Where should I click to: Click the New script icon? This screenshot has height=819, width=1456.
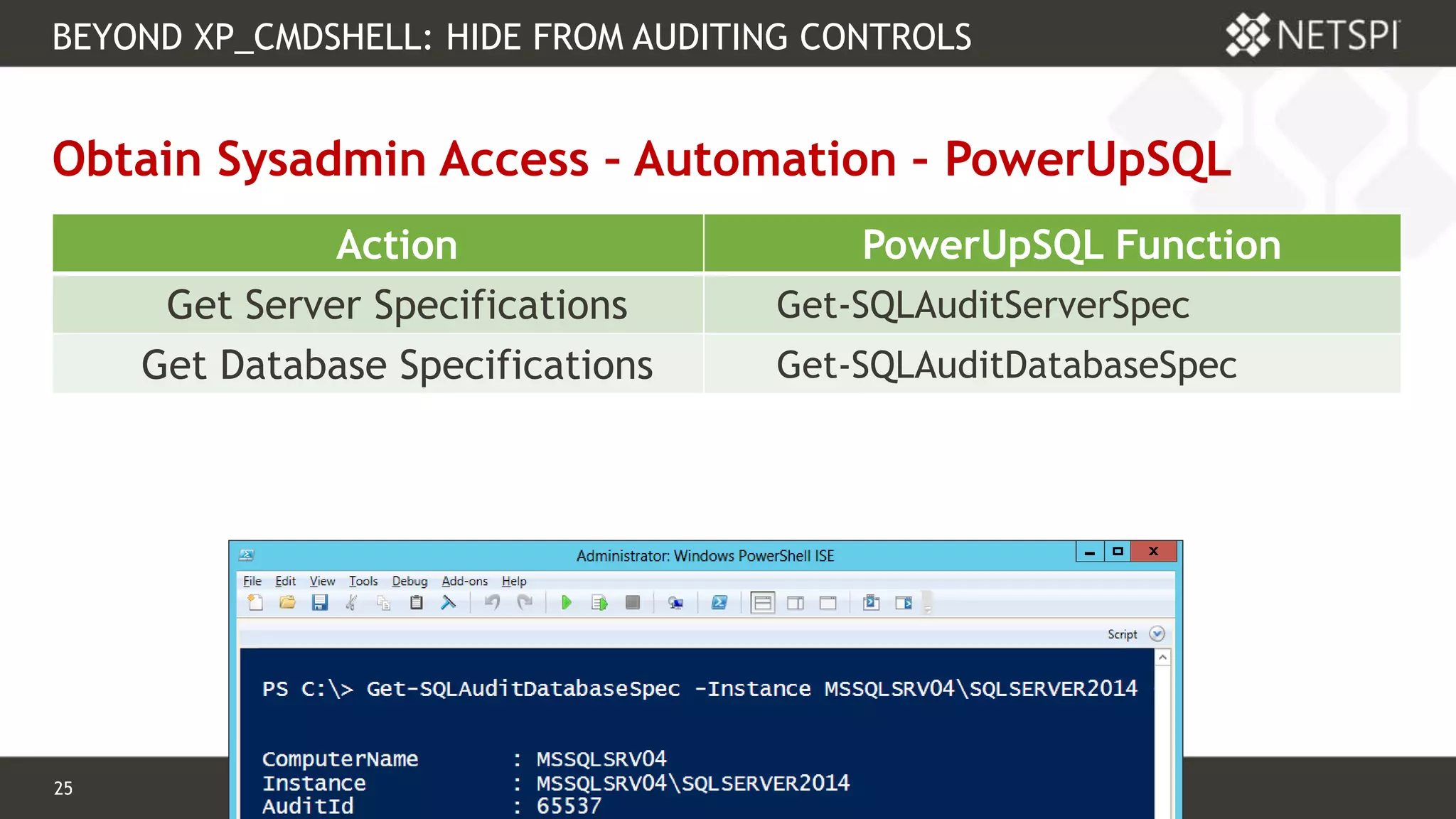(255, 603)
